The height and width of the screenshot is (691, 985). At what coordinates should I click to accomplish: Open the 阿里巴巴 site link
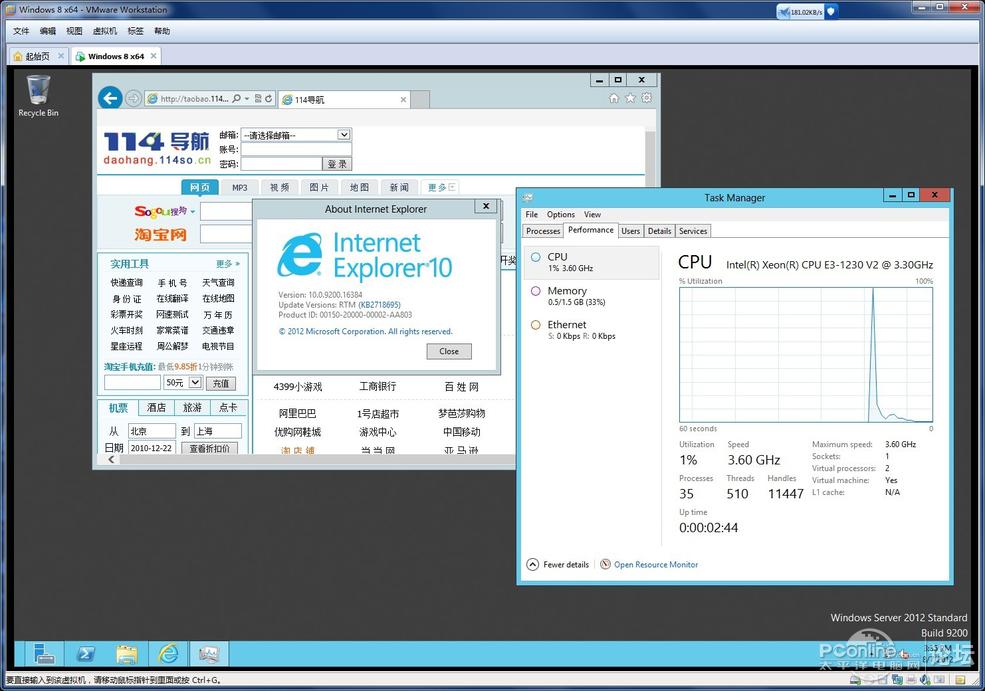click(297, 413)
